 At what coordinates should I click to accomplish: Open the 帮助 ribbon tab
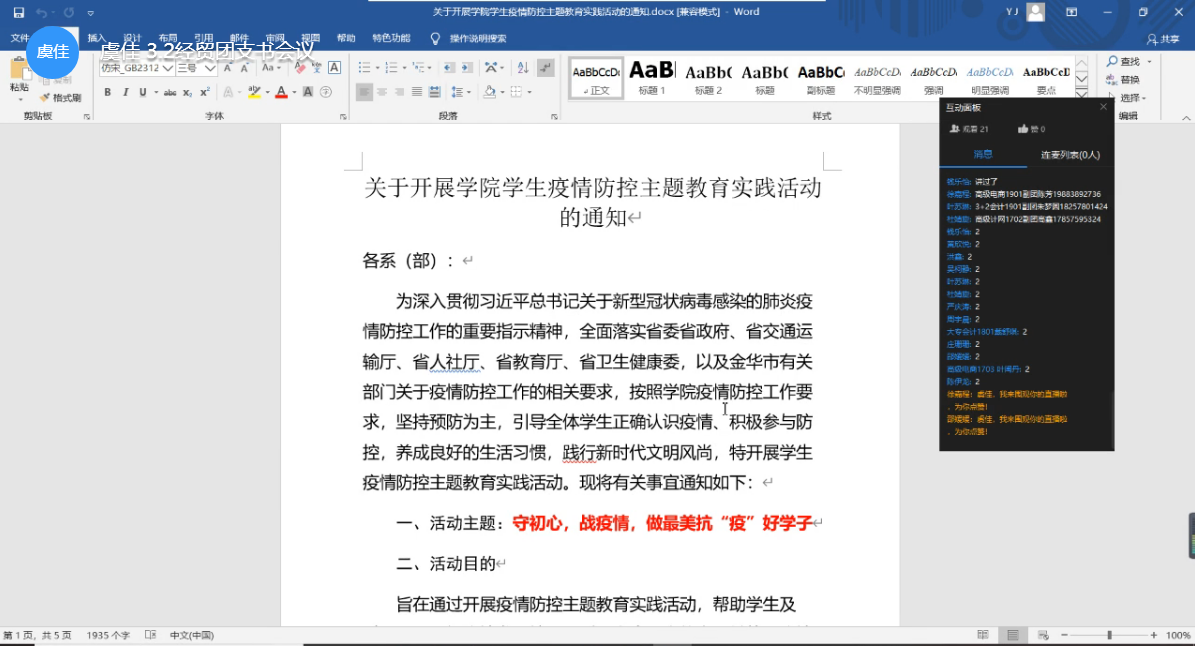click(346, 38)
